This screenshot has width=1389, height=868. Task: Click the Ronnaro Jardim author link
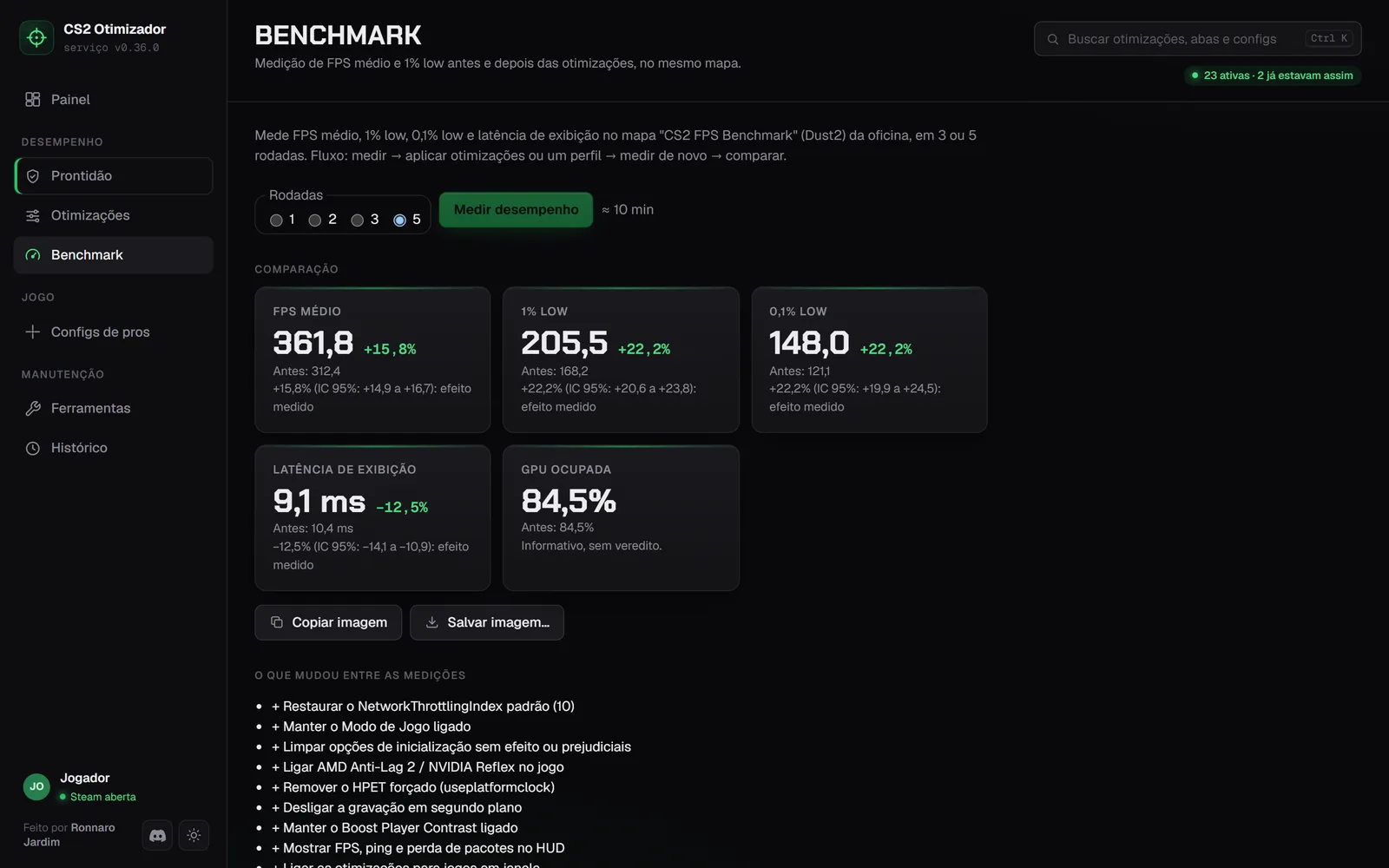click(x=69, y=835)
